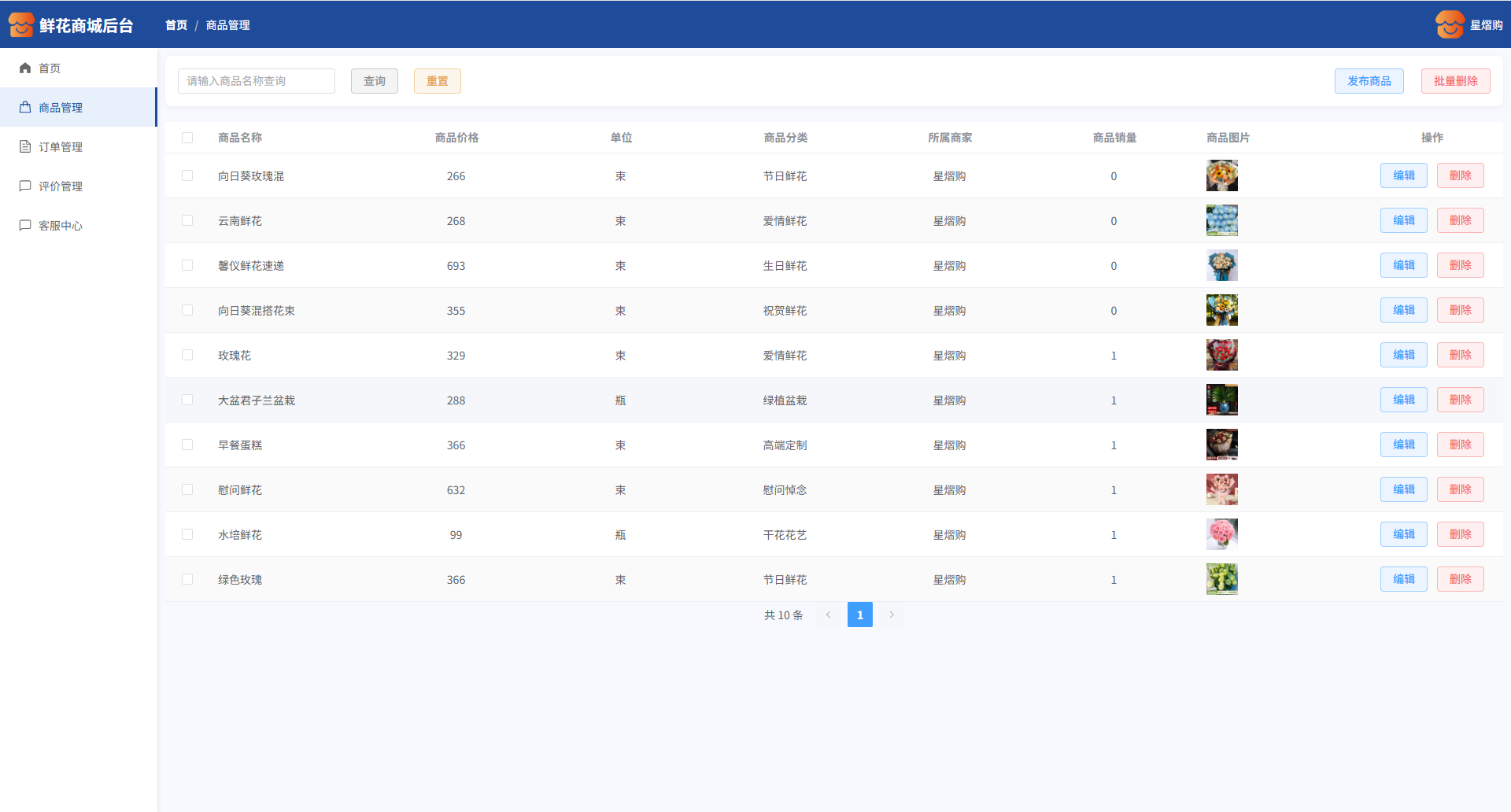Click 首页 in the breadcrumb
Image resolution: width=1511 pixels, height=812 pixels.
[x=176, y=25]
